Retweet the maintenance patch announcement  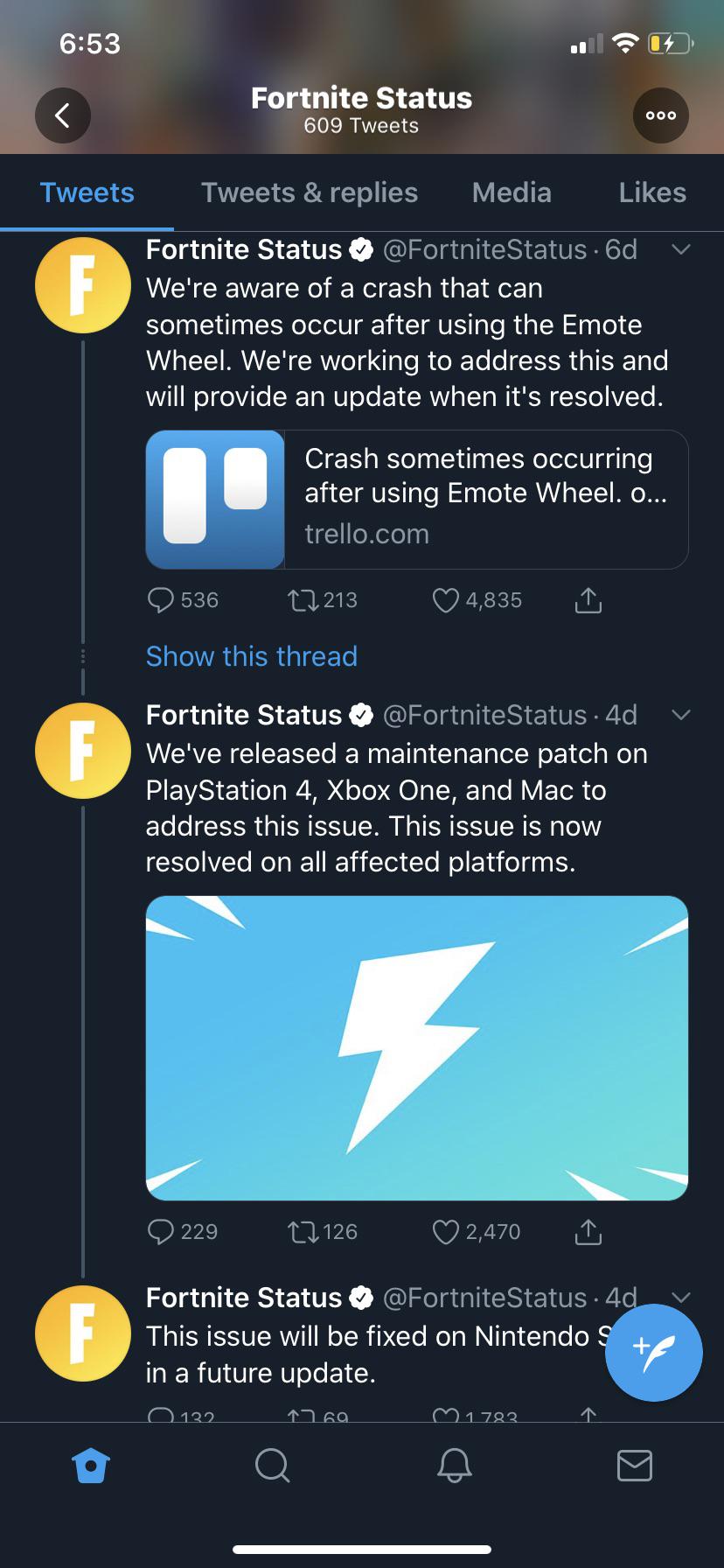coord(303,1231)
